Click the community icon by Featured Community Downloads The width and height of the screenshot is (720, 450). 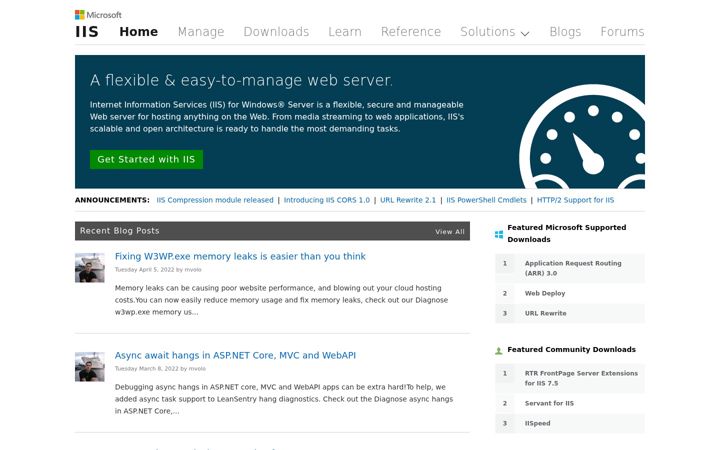click(x=499, y=351)
